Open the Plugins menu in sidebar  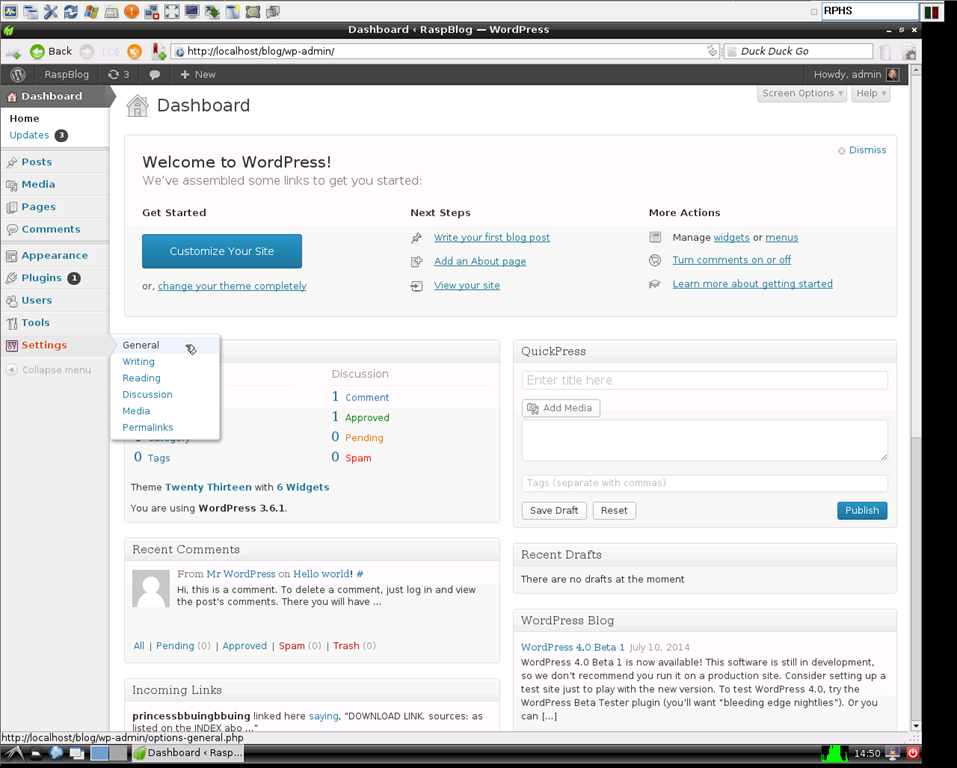pos(41,278)
